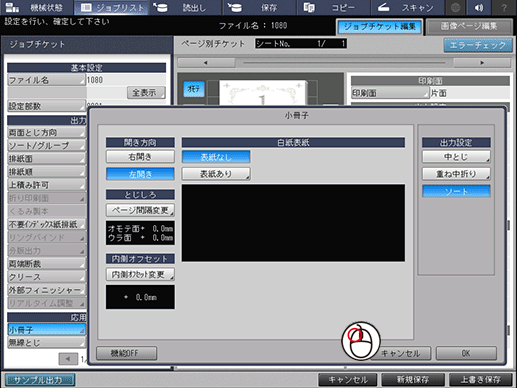Image resolution: width=517 pixels, height=388 pixels.
Task: Click the inner offset 0.0mm value display
Action: click(140, 297)
